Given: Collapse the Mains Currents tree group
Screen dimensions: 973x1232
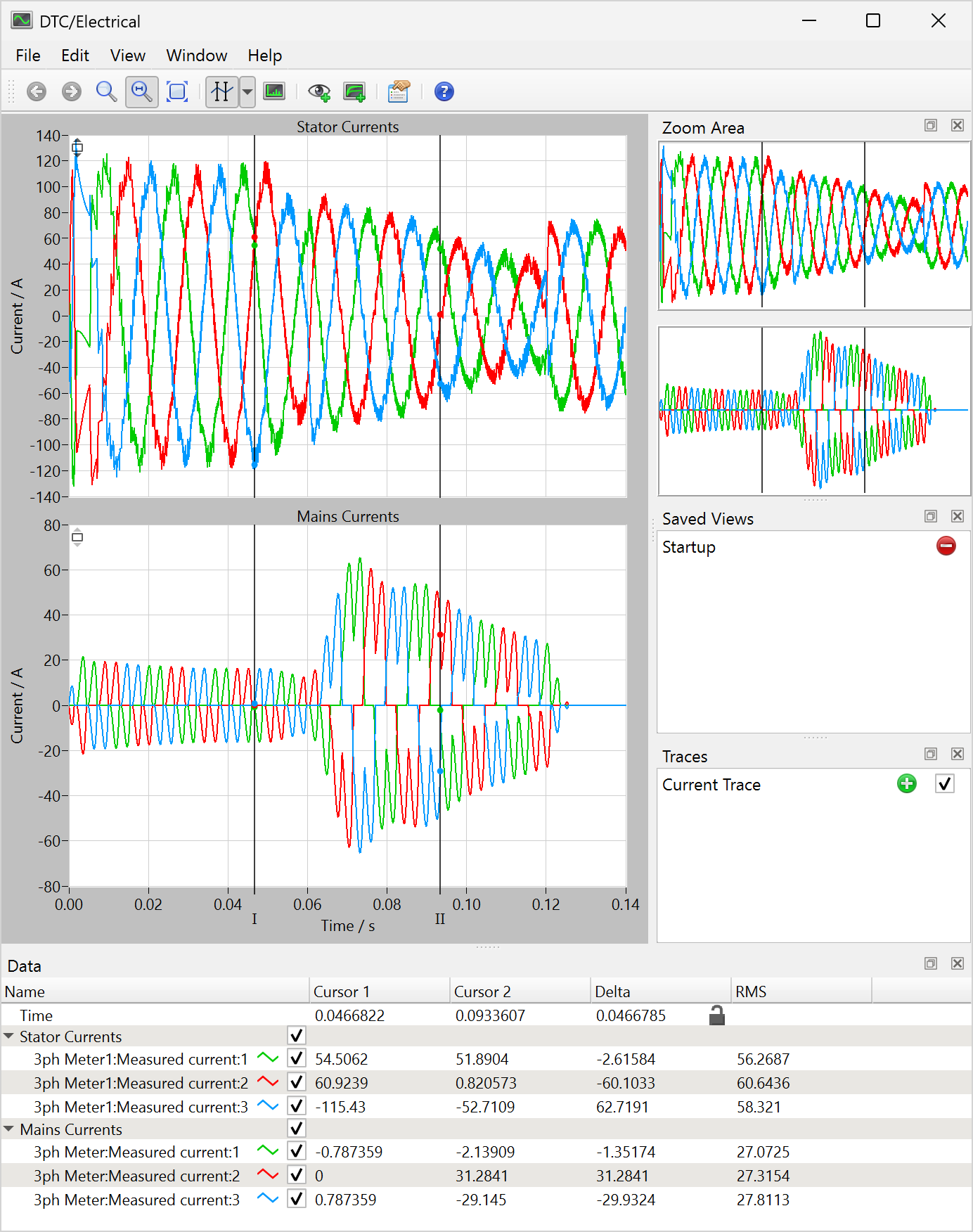Looking at the screenshot, I should (9, 1129).
